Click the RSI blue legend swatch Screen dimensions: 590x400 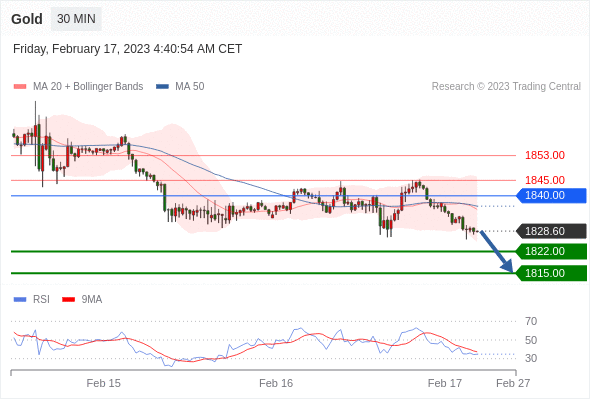20,300
